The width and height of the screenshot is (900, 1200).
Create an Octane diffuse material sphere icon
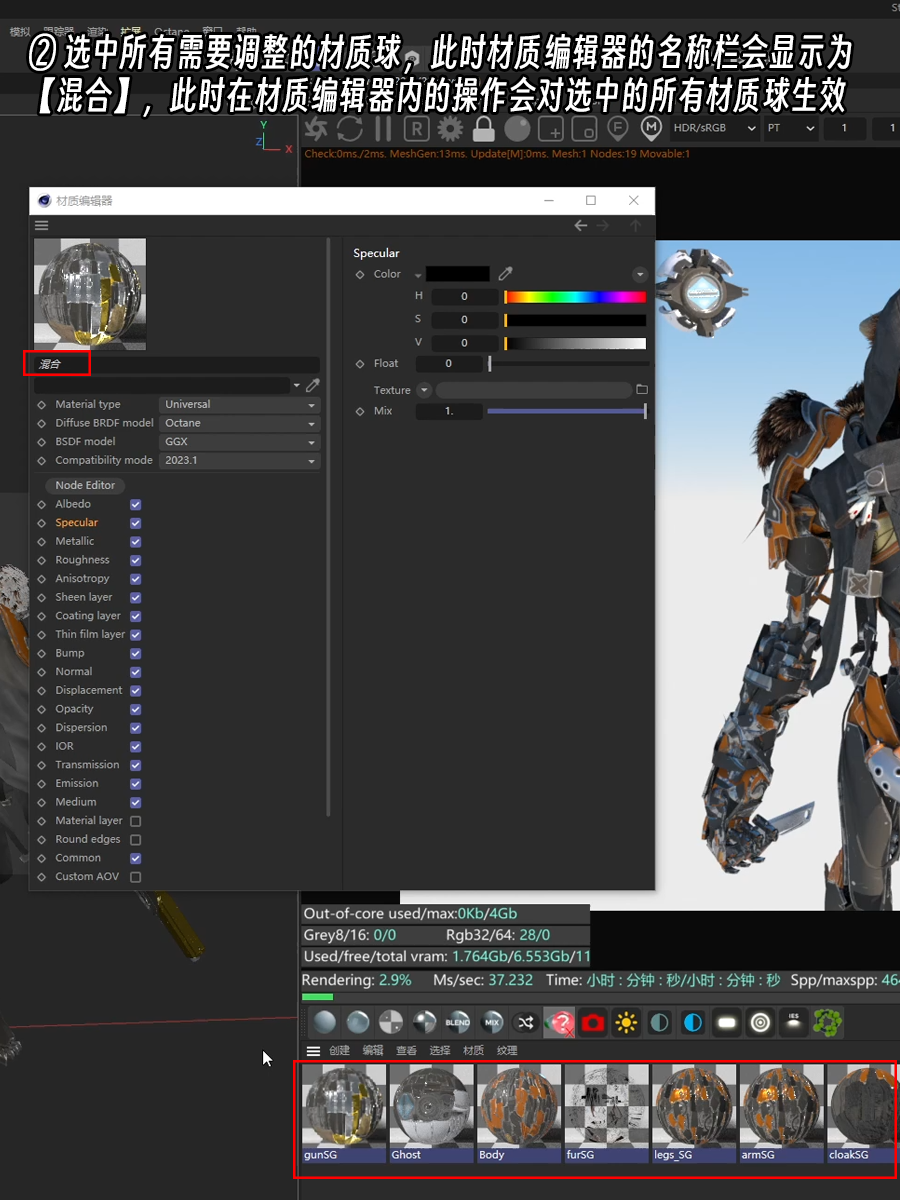coord(323,1022)
